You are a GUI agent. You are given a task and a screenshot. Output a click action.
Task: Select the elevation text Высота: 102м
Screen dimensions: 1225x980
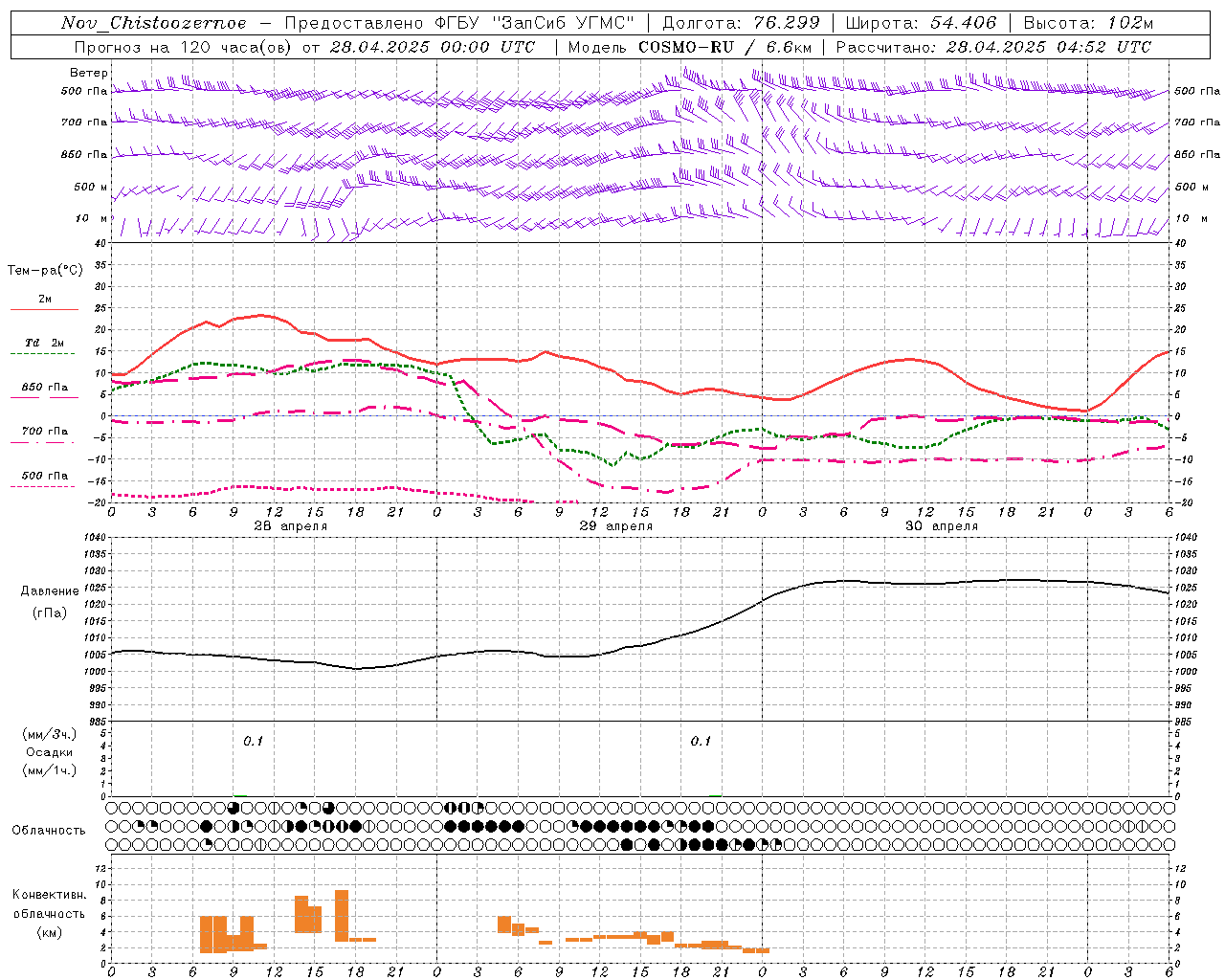tap(1088, 23)
